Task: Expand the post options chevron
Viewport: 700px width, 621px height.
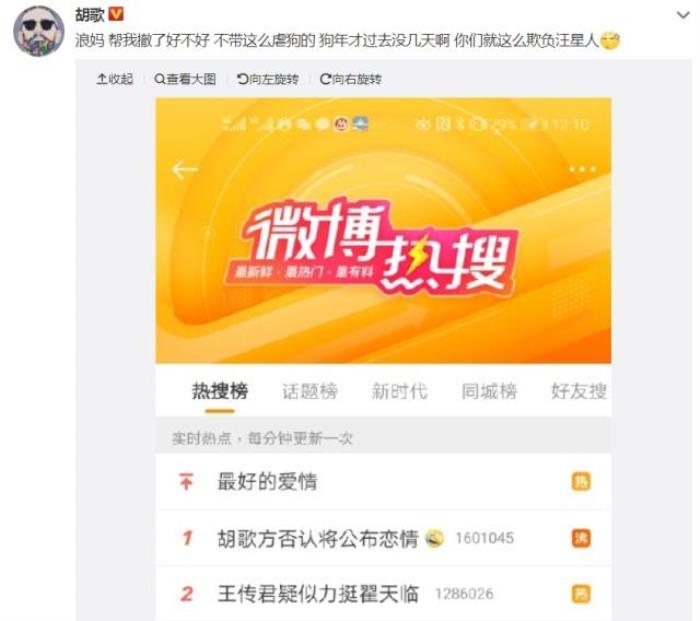Action: click(x=683, y=15)
